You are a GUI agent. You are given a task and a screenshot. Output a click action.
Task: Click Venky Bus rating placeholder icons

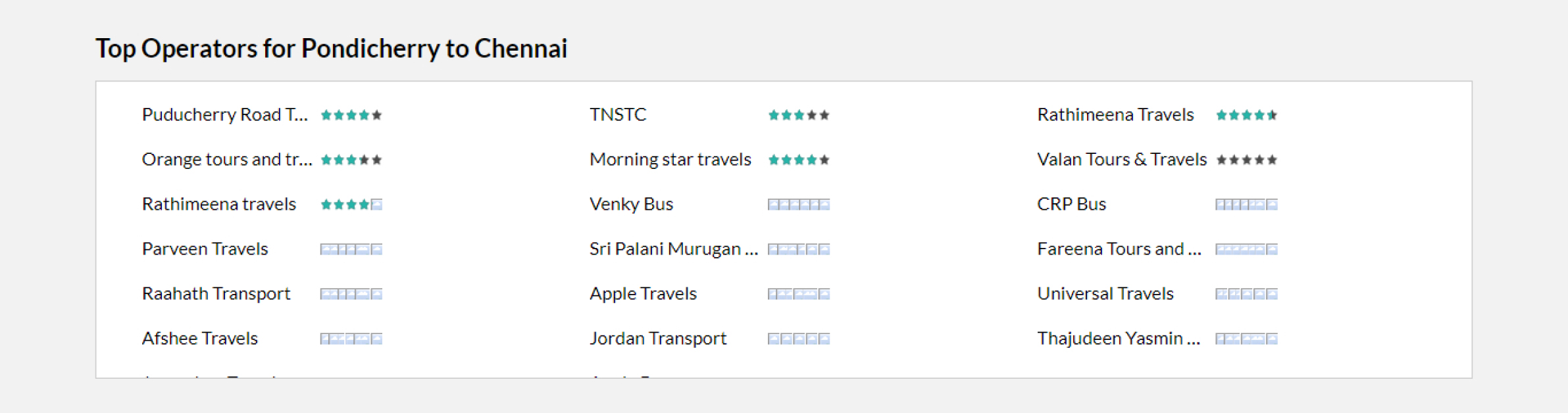(x=799, y=205)
